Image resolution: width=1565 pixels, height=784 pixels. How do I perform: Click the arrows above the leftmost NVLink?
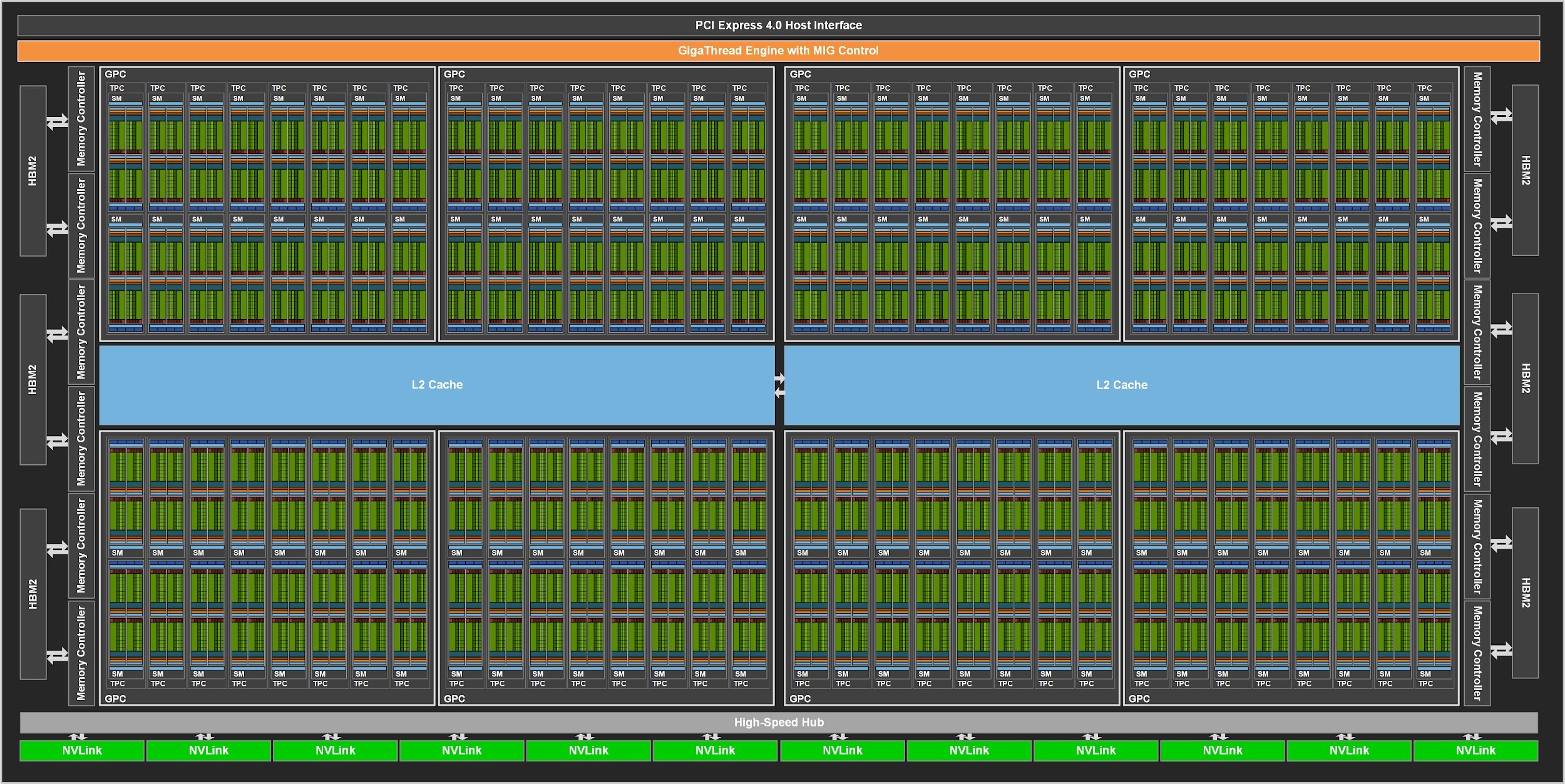pos(78,736)
